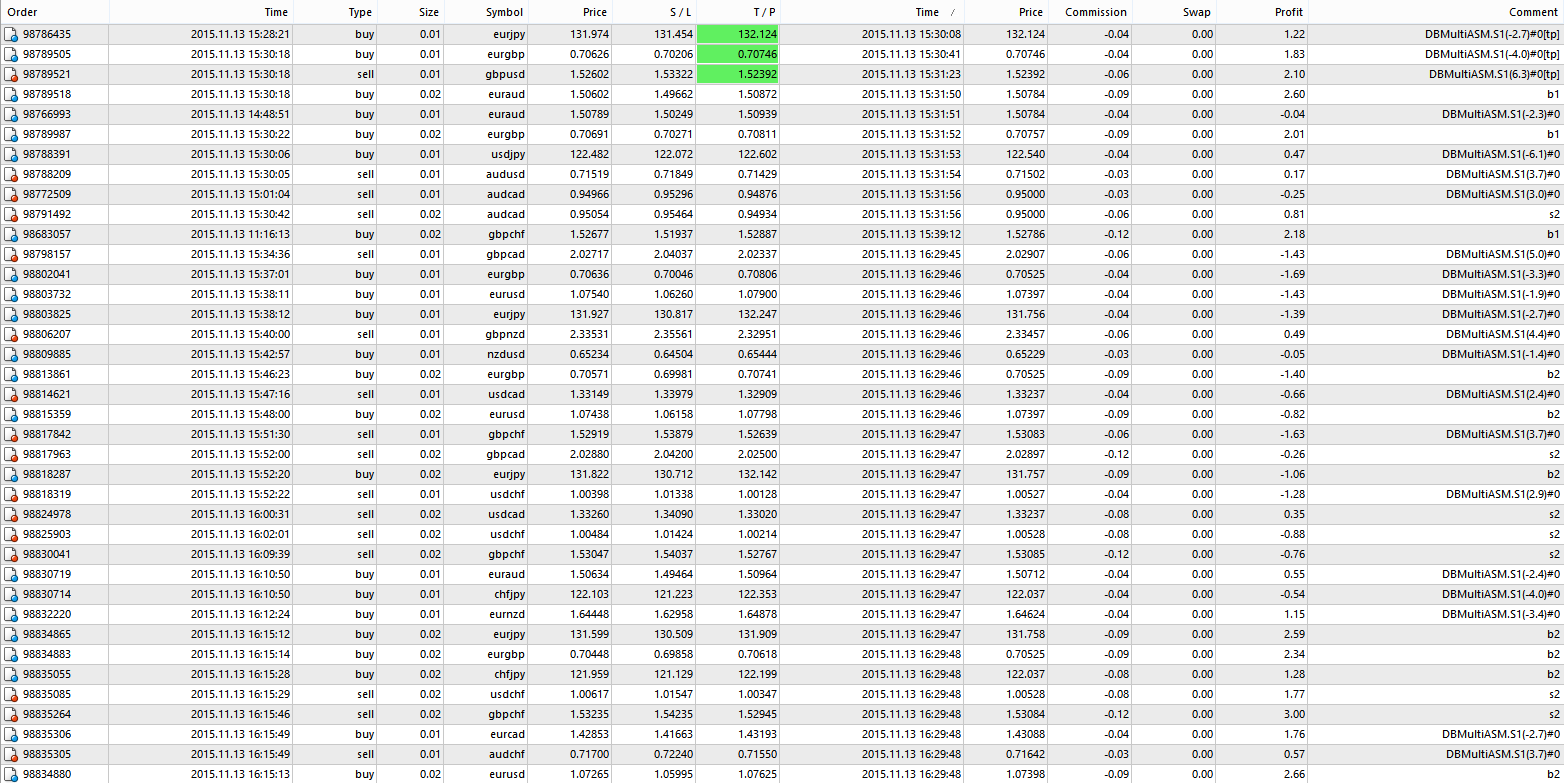Click the sell order icon for 98817842
Image resolution: width=1564 pixels, height=783 pixels.
(11, 434)
